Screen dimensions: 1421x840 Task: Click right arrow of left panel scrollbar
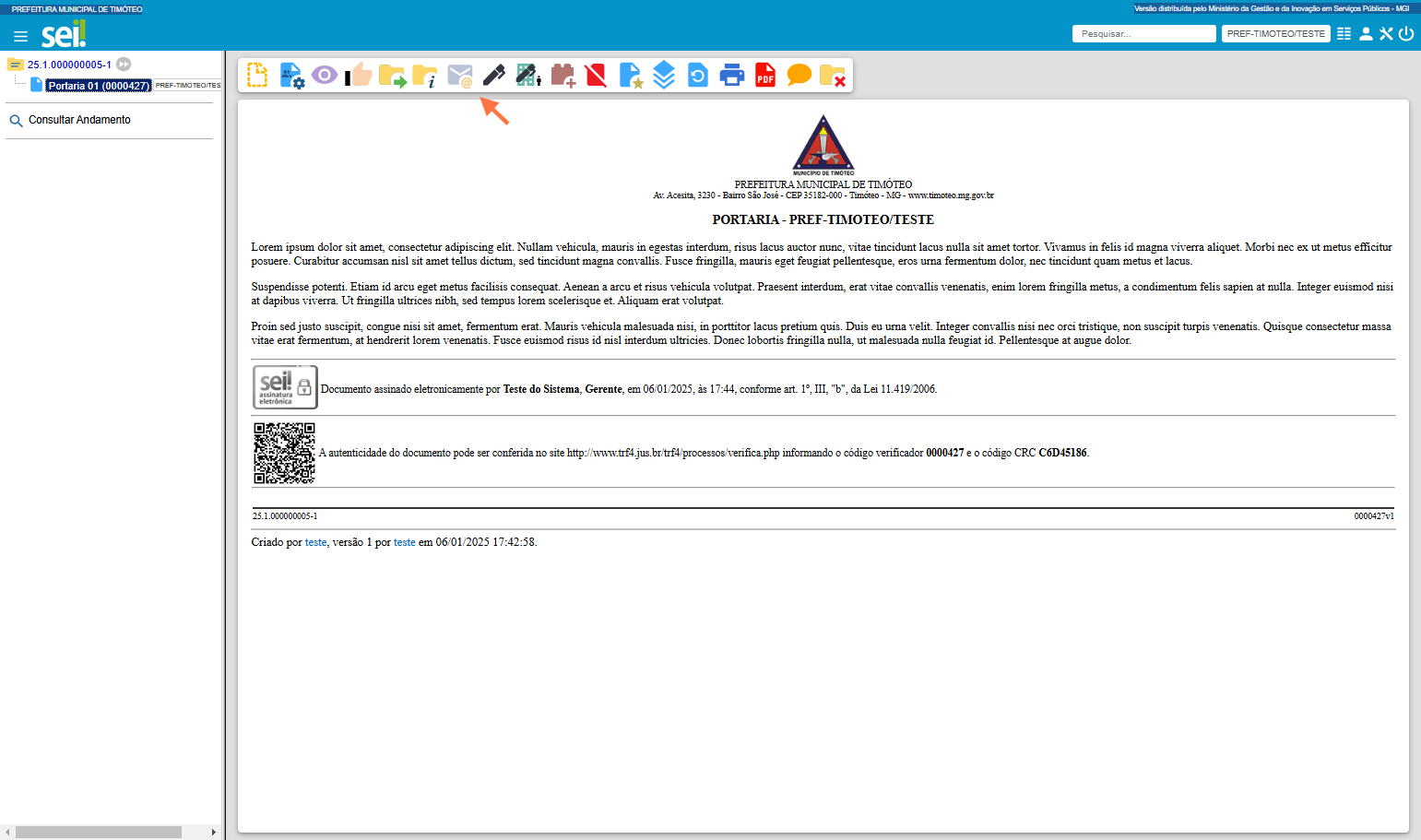click(x=214, y=832)
